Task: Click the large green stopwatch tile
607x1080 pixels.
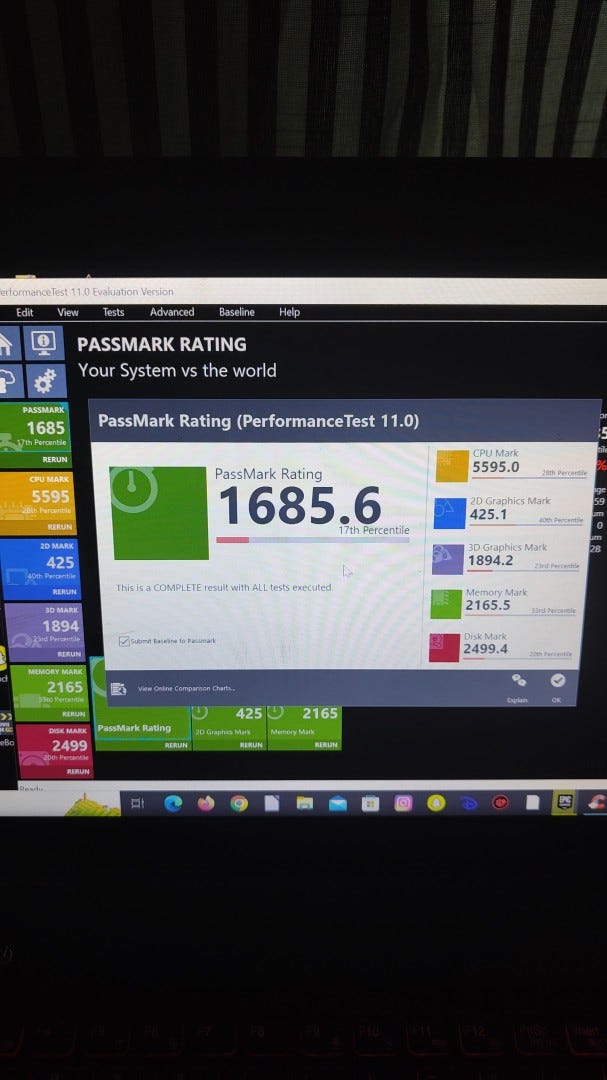Action: pos(159,513)
